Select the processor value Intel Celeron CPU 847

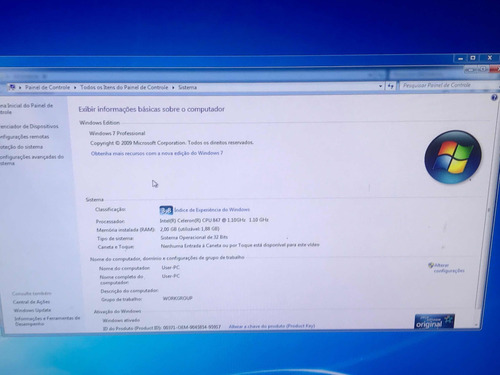pyautogui.click(x=214, y=220)
